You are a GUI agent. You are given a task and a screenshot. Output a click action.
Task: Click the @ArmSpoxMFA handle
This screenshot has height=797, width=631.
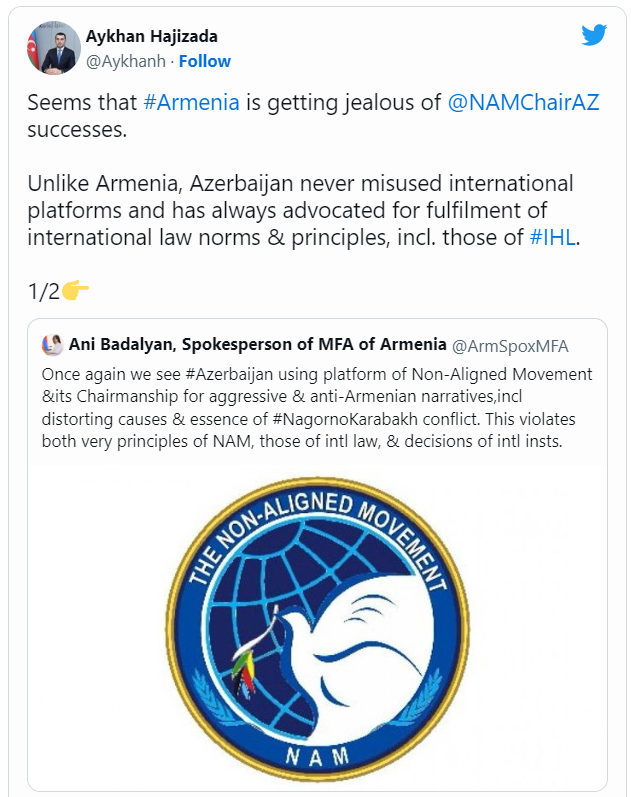point(510,346)
